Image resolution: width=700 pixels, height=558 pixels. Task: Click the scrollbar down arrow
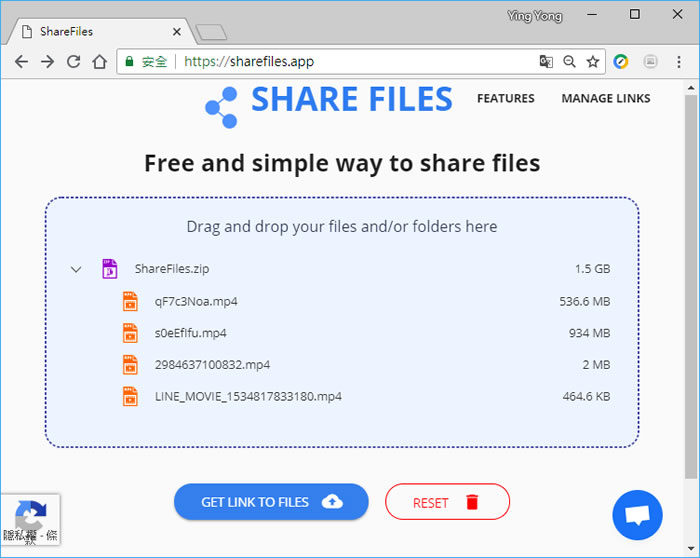tap(691, 549)
